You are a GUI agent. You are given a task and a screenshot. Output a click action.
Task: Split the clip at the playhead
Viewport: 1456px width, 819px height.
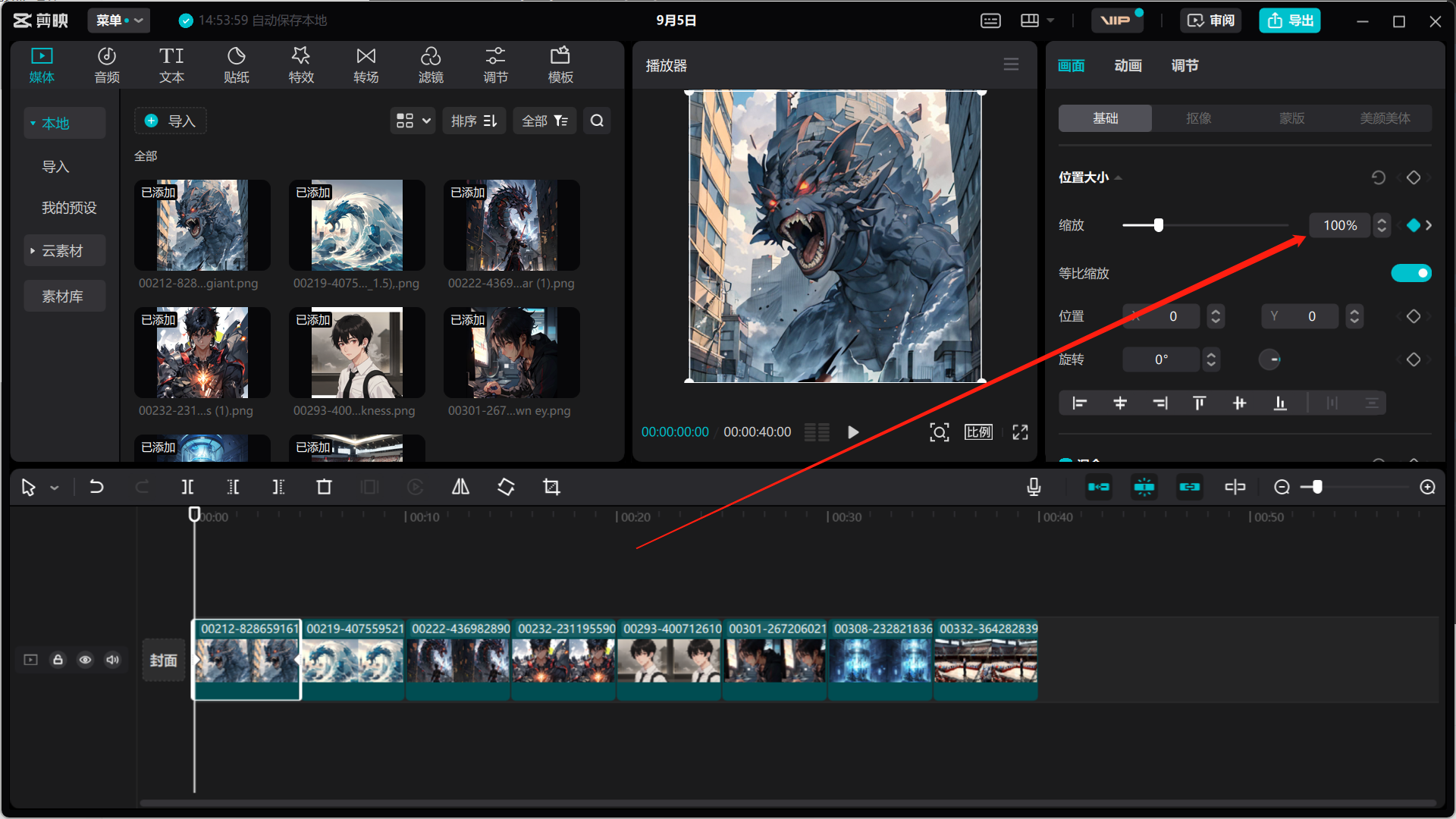tap(187, 487)
